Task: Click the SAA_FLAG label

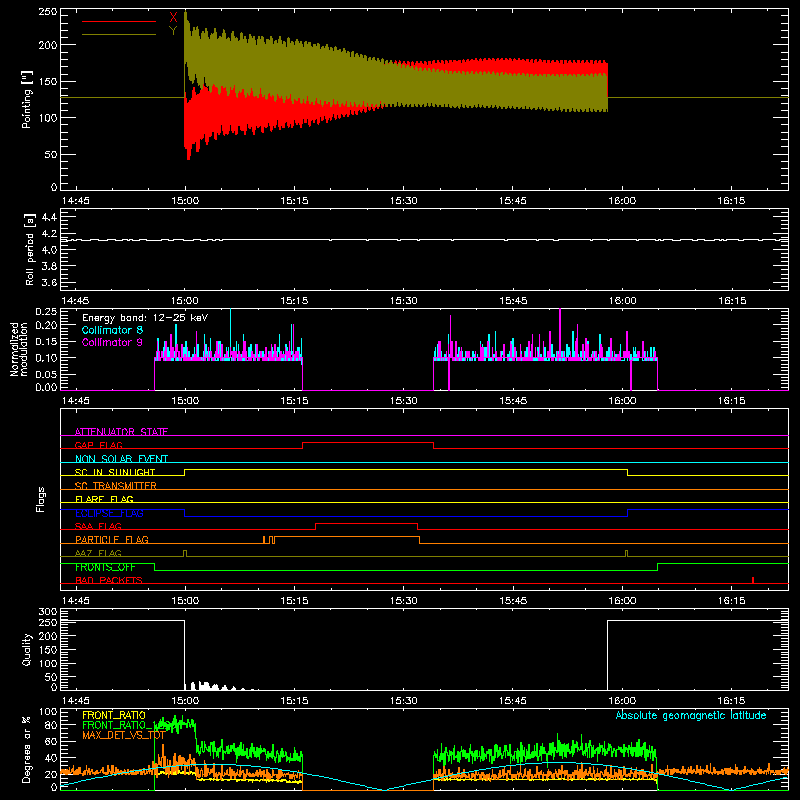Action: (98, 526)
